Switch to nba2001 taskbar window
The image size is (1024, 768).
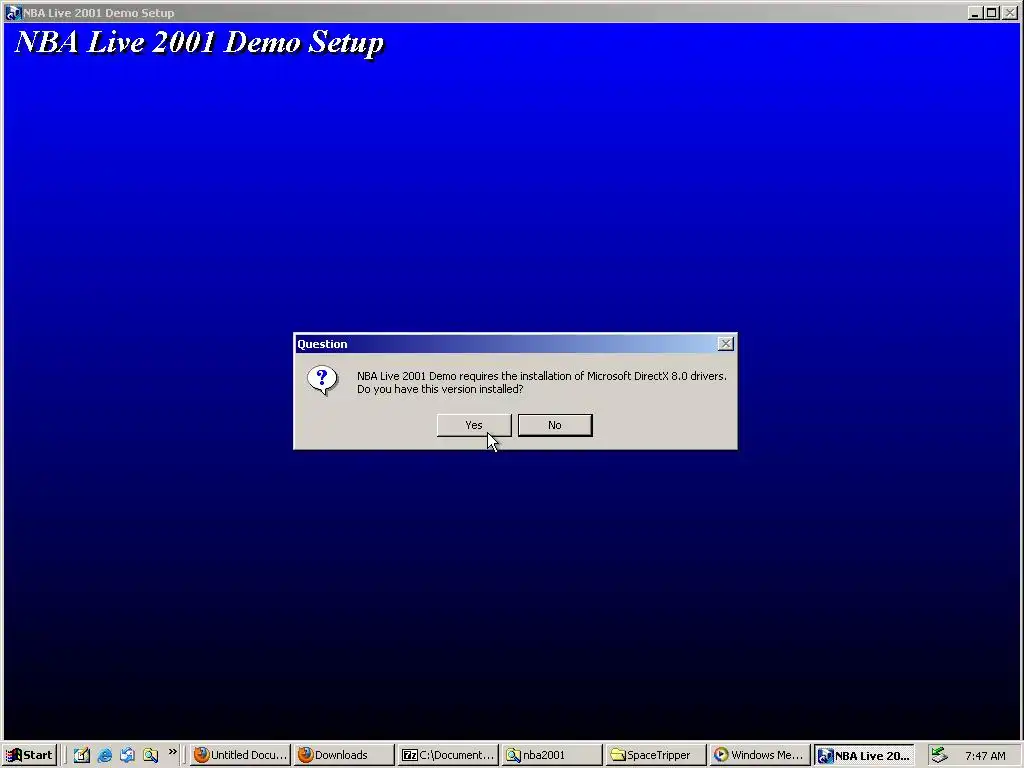(552, 755)
